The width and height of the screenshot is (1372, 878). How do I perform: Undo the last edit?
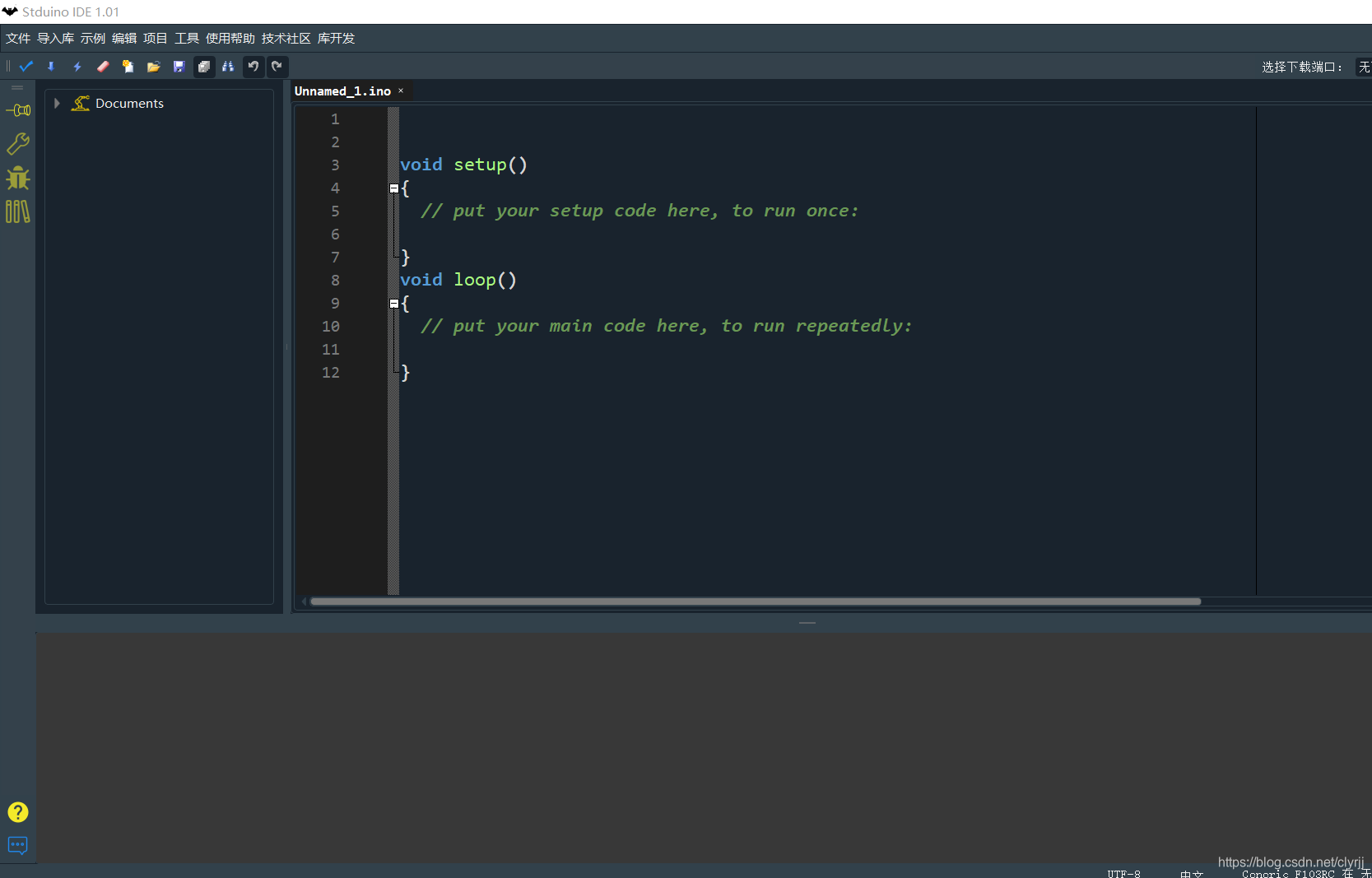(x=253, y=67)
